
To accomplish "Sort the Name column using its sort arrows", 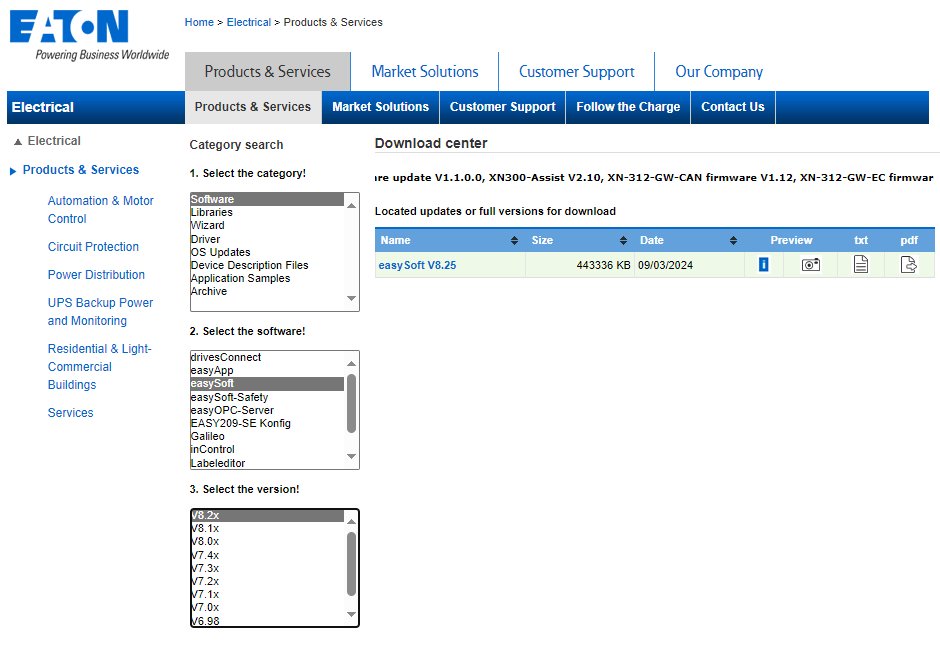I will pyautogui.click(x=515, y=240).
